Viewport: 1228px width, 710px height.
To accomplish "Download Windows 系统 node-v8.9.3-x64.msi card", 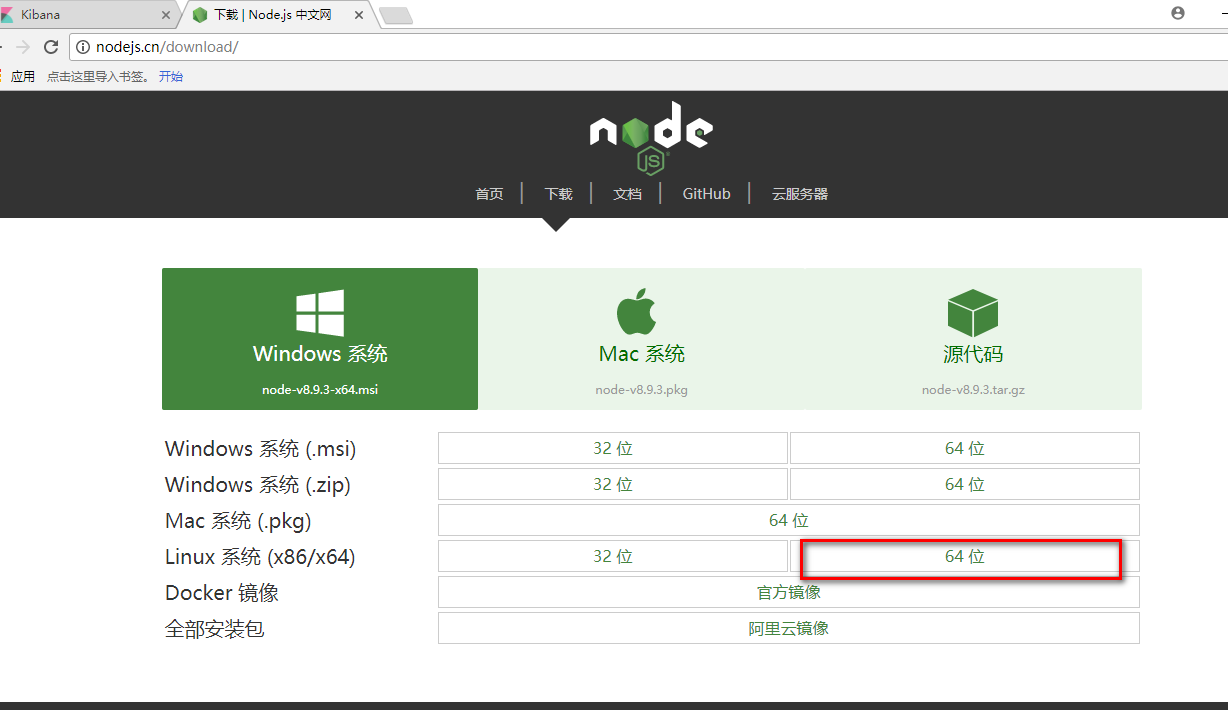I will point(320,339).
